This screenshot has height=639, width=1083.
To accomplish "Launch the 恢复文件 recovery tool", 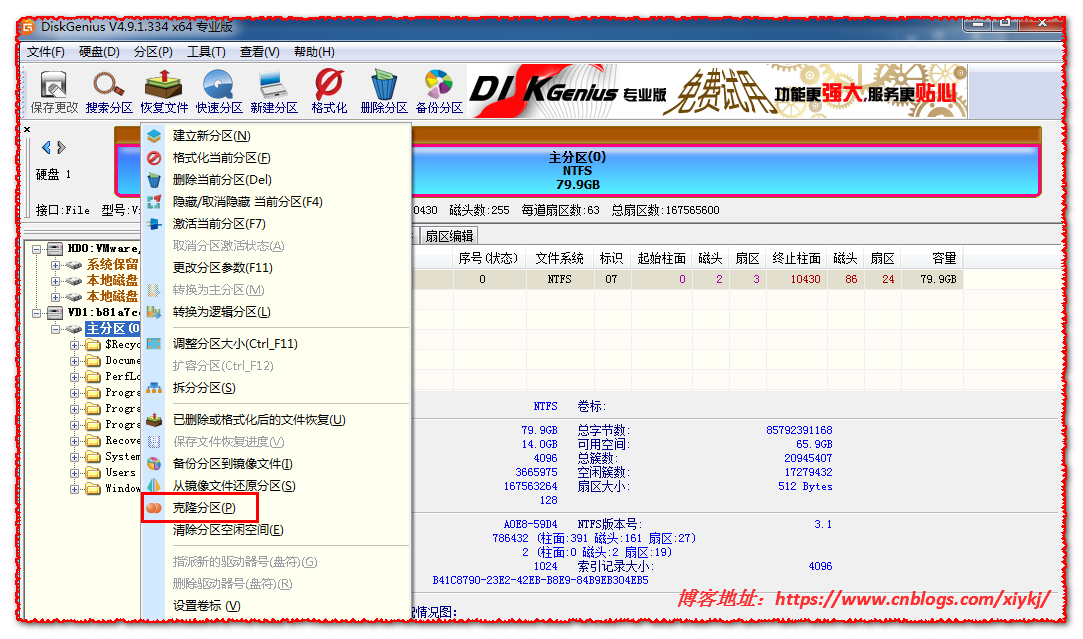I will coord(164,92).
